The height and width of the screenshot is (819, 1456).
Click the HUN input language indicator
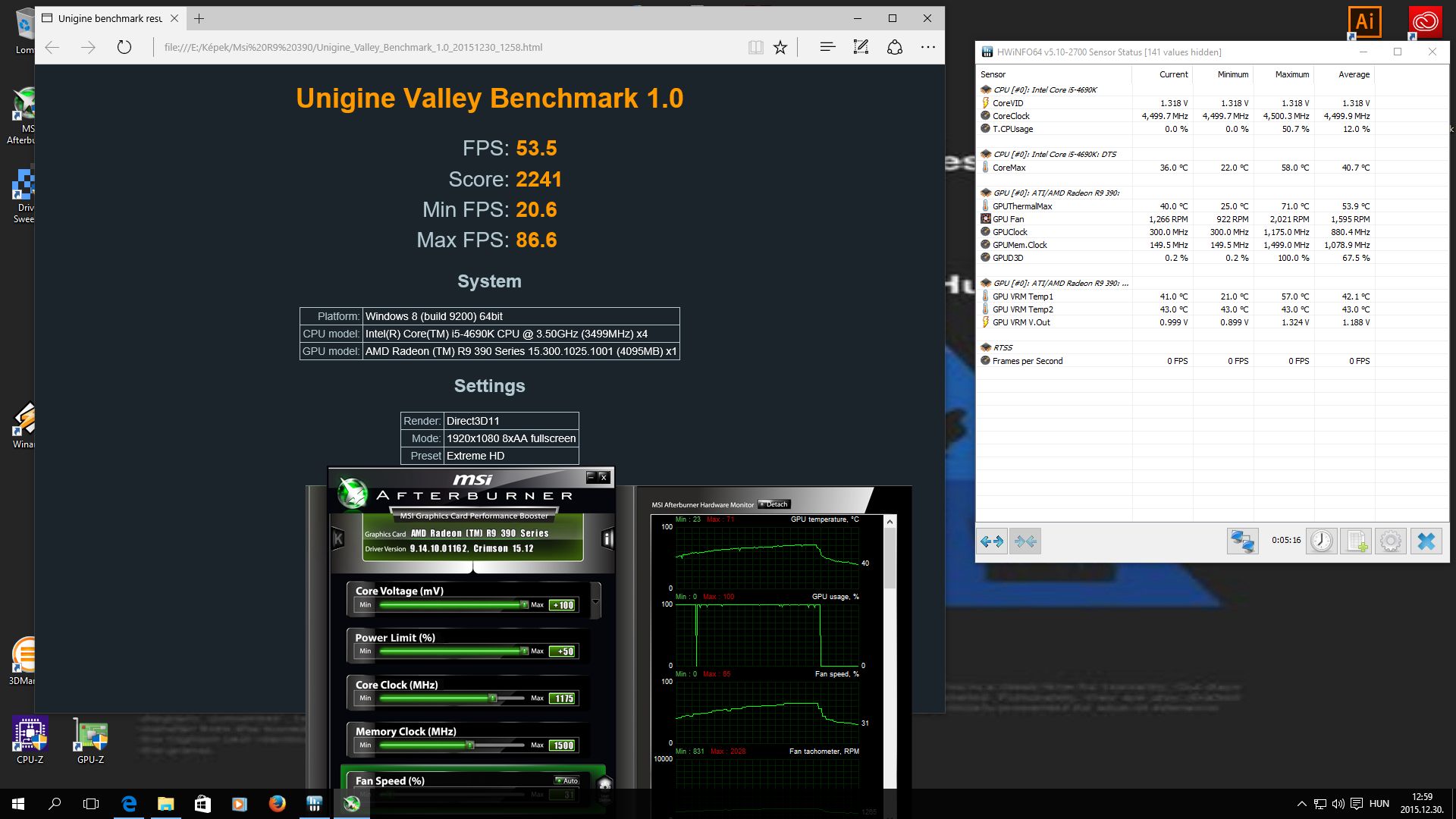point(1379,804)
